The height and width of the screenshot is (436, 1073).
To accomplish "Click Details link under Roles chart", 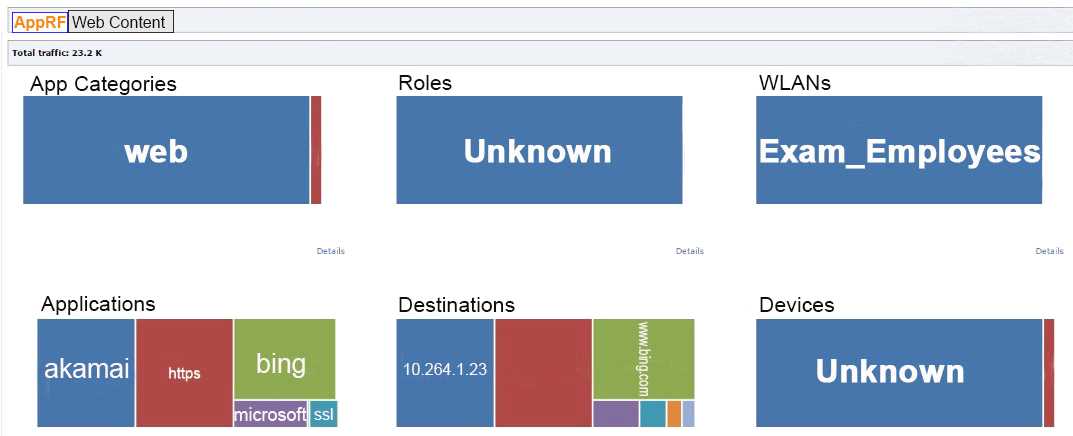I will pos(689,251).
